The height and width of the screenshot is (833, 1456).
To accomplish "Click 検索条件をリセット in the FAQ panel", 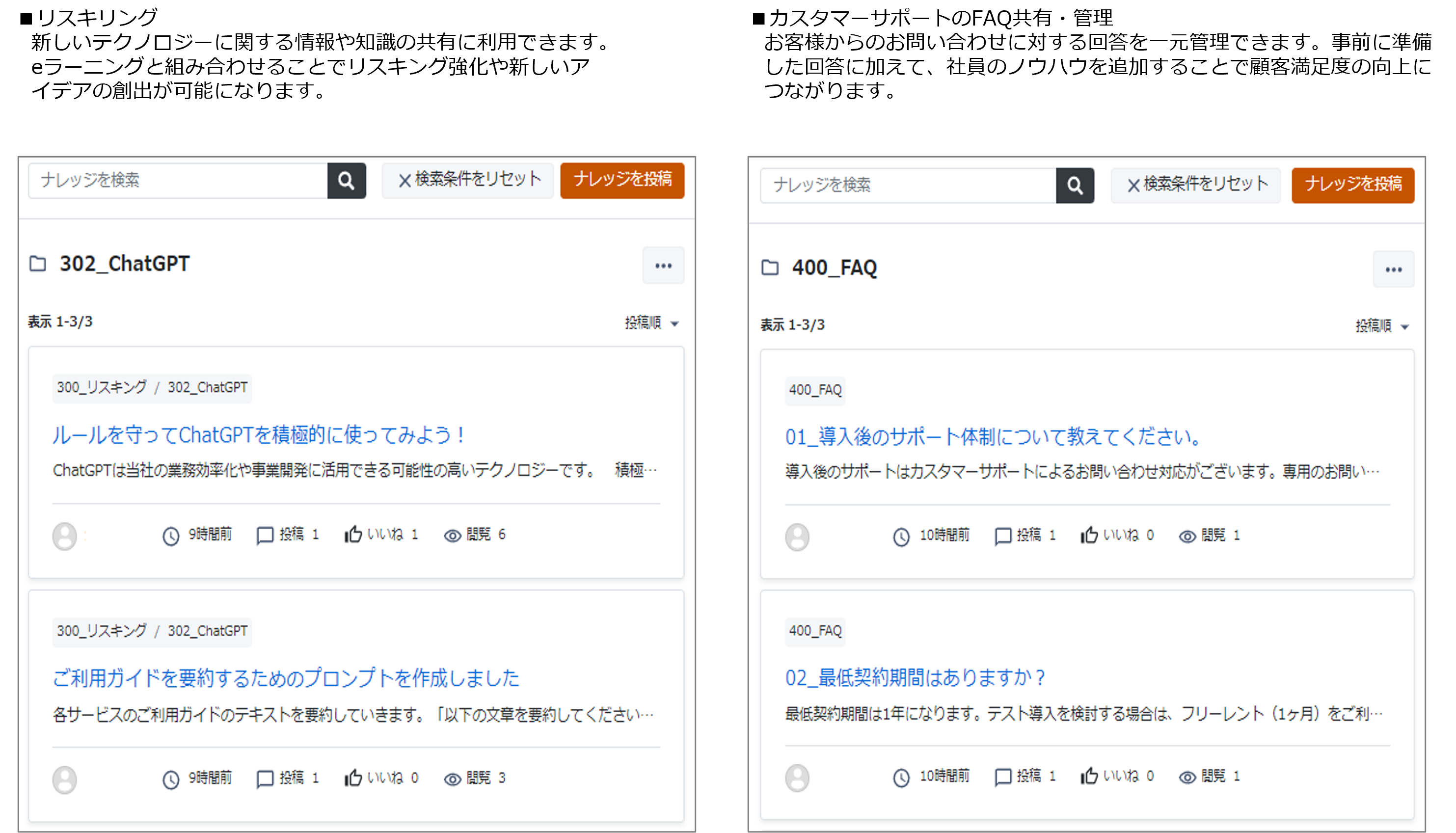I will pos(1196,185).
